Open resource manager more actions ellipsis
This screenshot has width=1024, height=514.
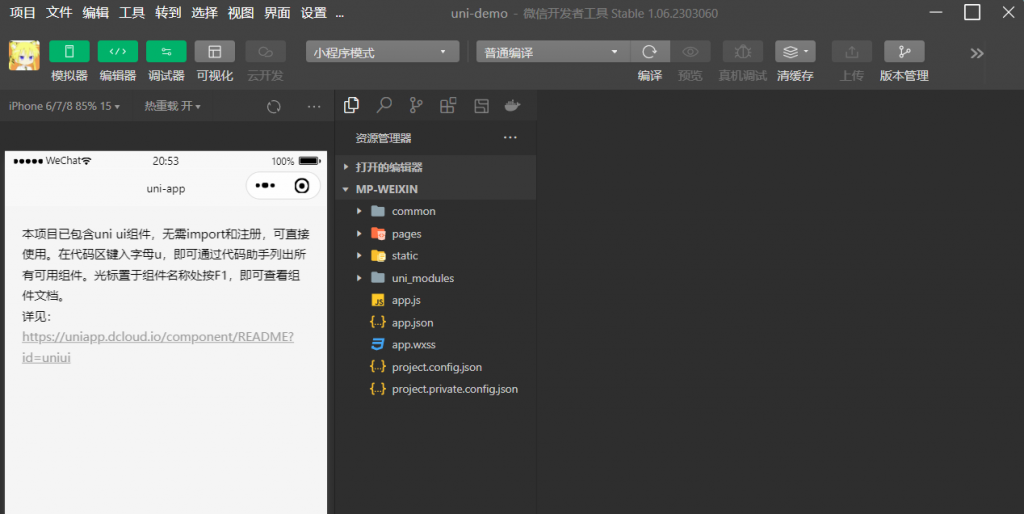point(510,137)
